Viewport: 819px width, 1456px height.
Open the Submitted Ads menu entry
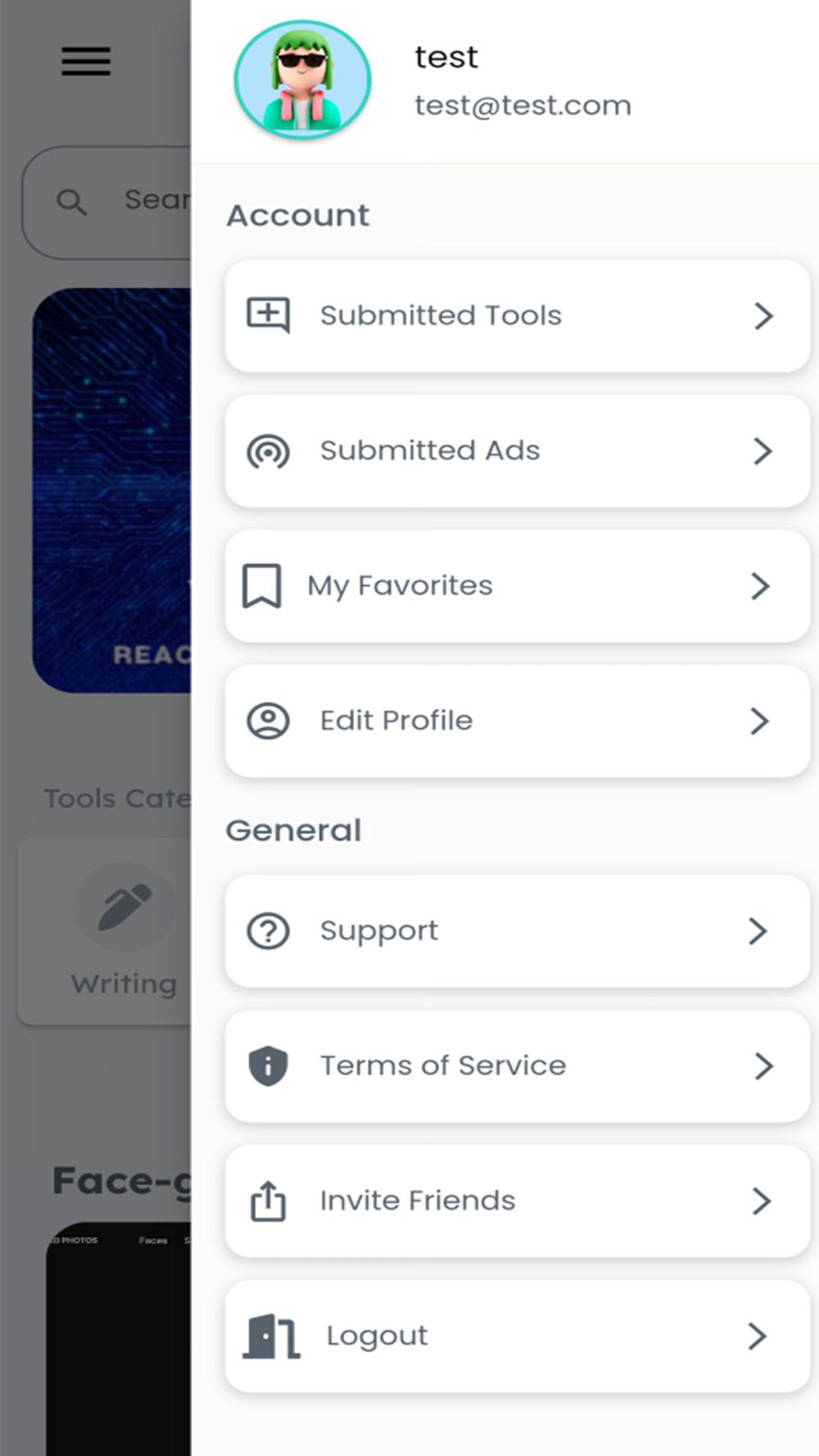tap(518, 451)
